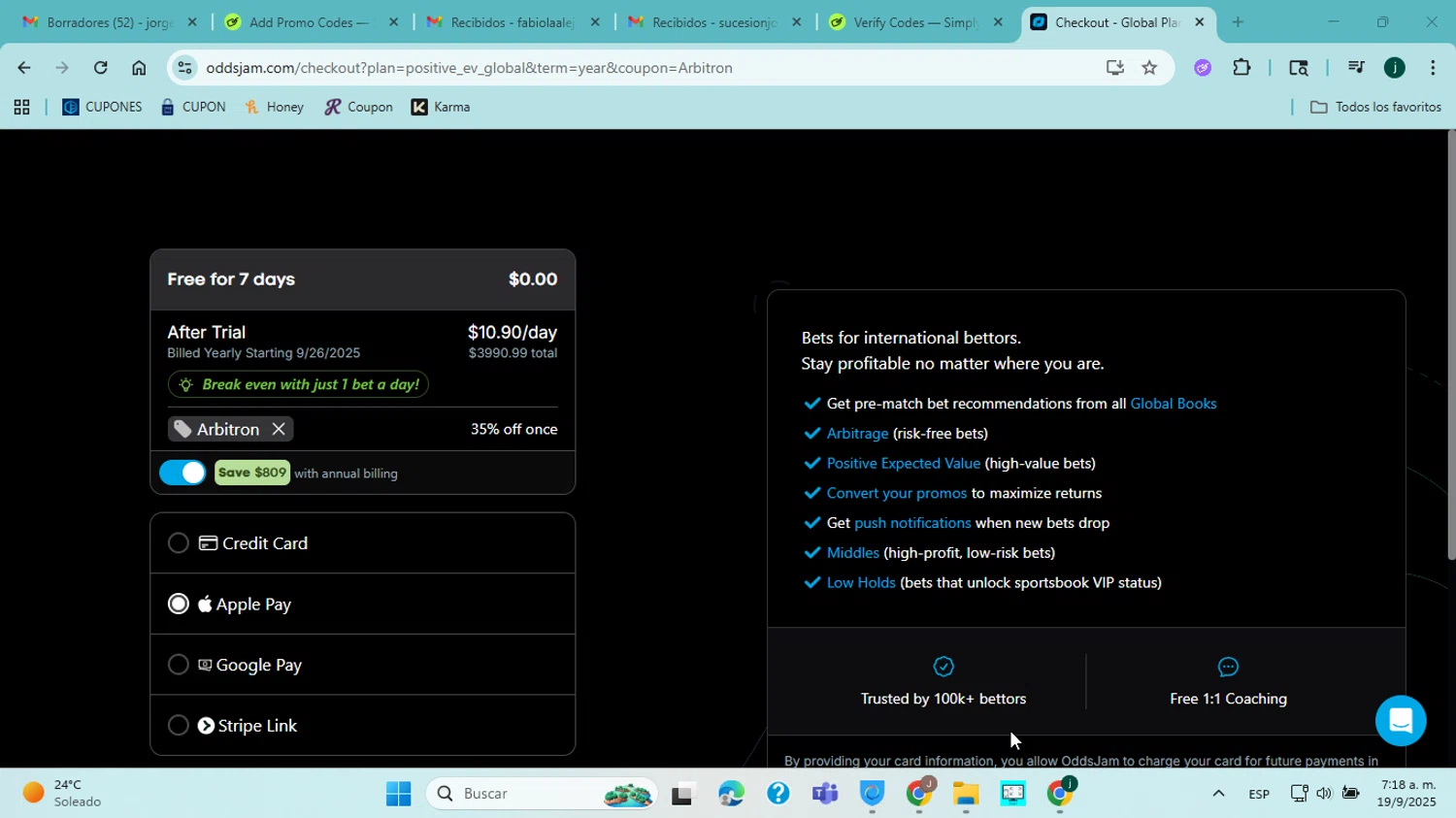Screen dimensions: 1456x818
Task: Open site information icon in address bar
Action: tap(185, 68)
